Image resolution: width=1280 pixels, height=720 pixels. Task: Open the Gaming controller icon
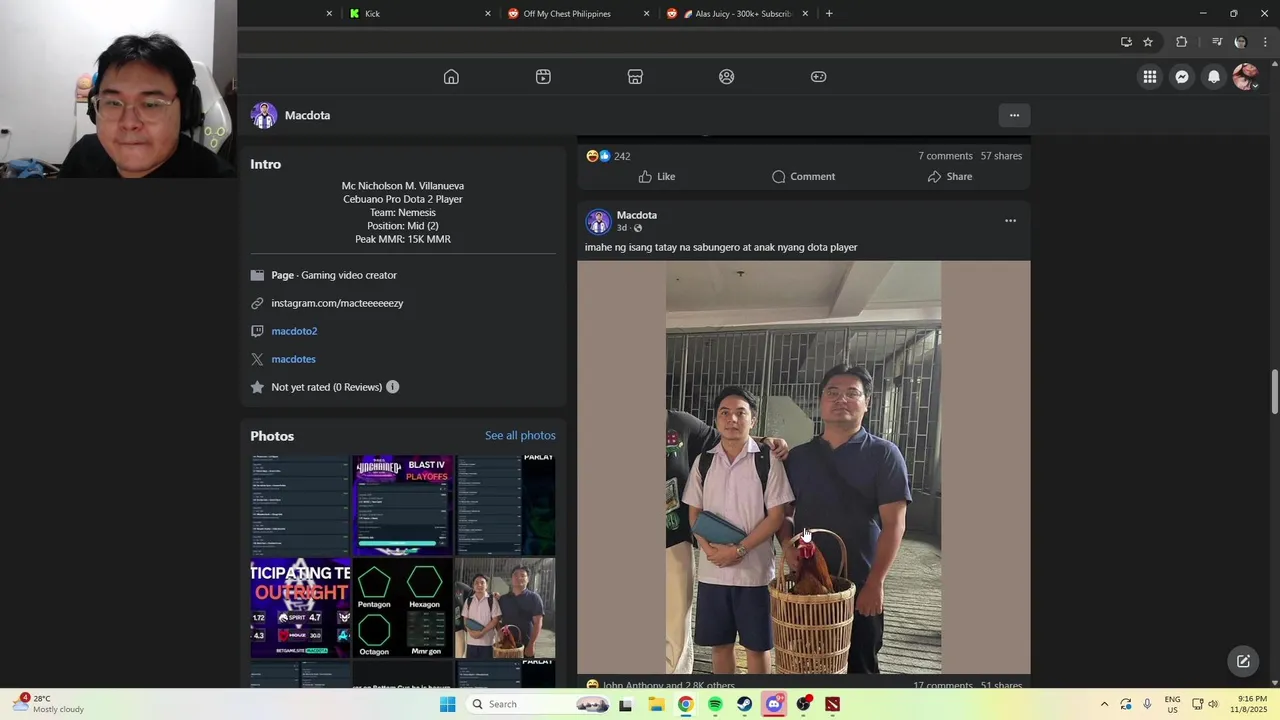819,77
